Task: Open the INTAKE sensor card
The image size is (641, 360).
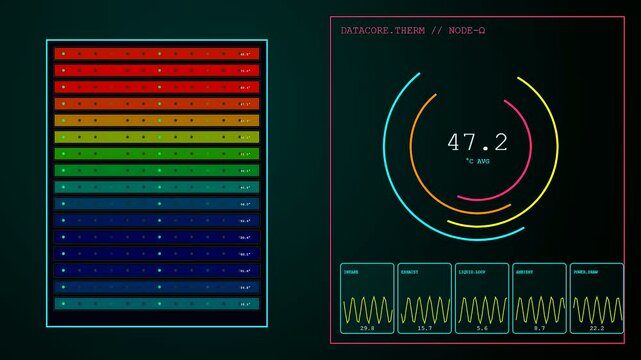Action: click(367, 298)
